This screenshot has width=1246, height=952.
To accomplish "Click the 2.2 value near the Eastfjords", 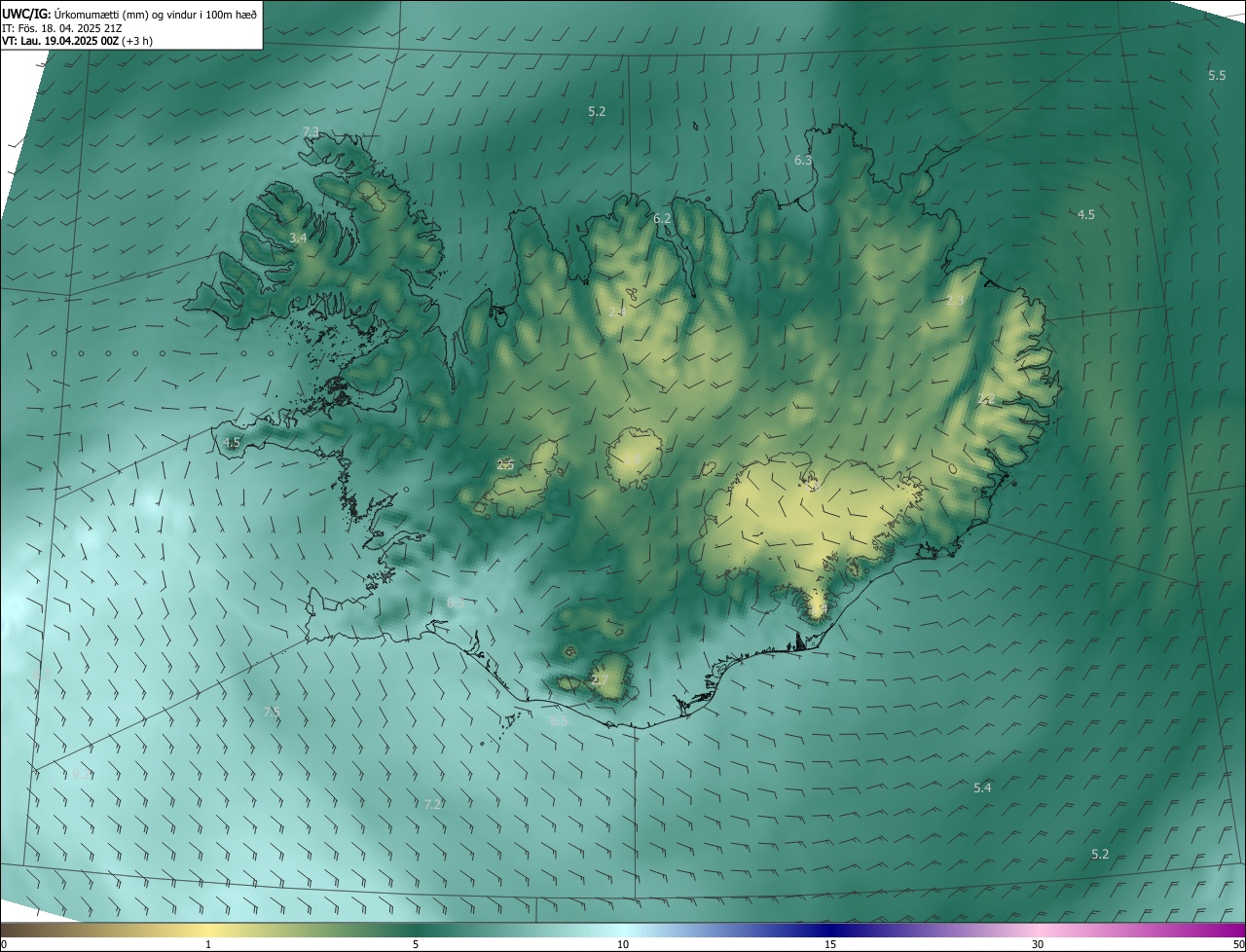I will coord(985,399).
